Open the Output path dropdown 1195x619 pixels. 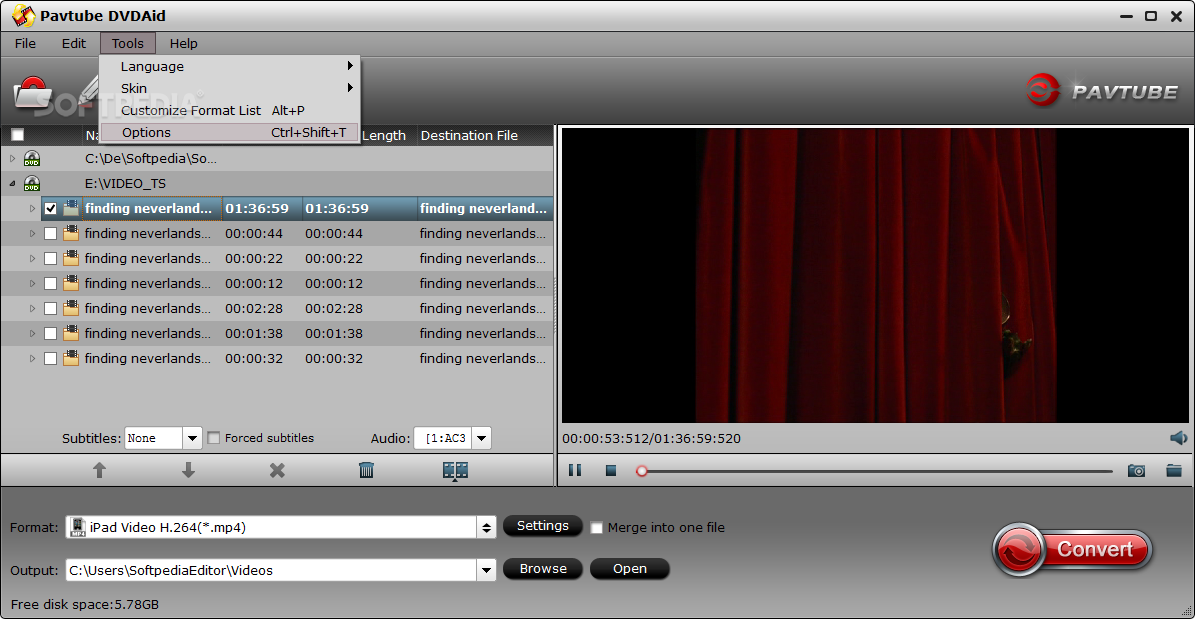(x=486, y=569)
